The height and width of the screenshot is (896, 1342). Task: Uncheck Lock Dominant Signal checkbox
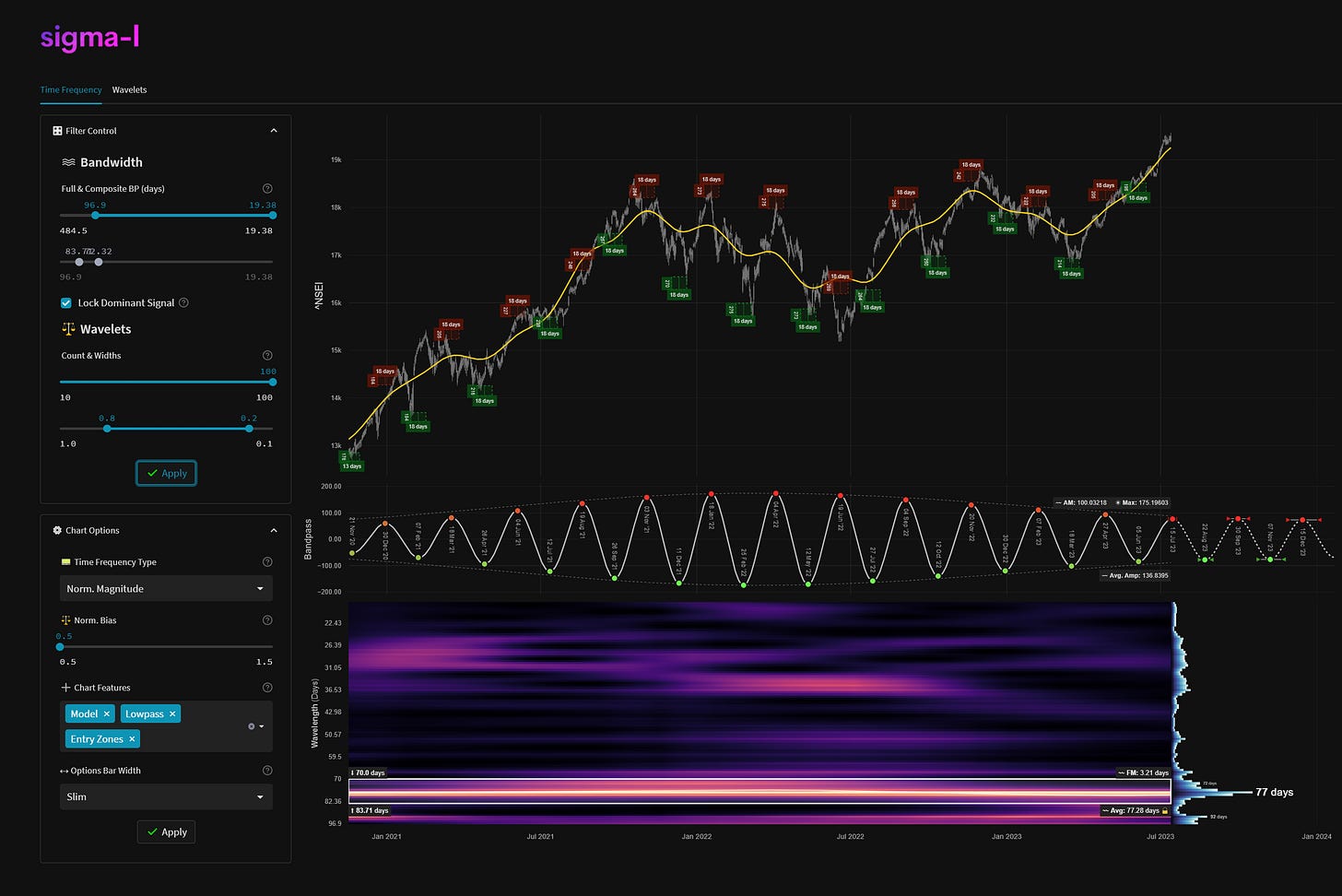point(66,302)
